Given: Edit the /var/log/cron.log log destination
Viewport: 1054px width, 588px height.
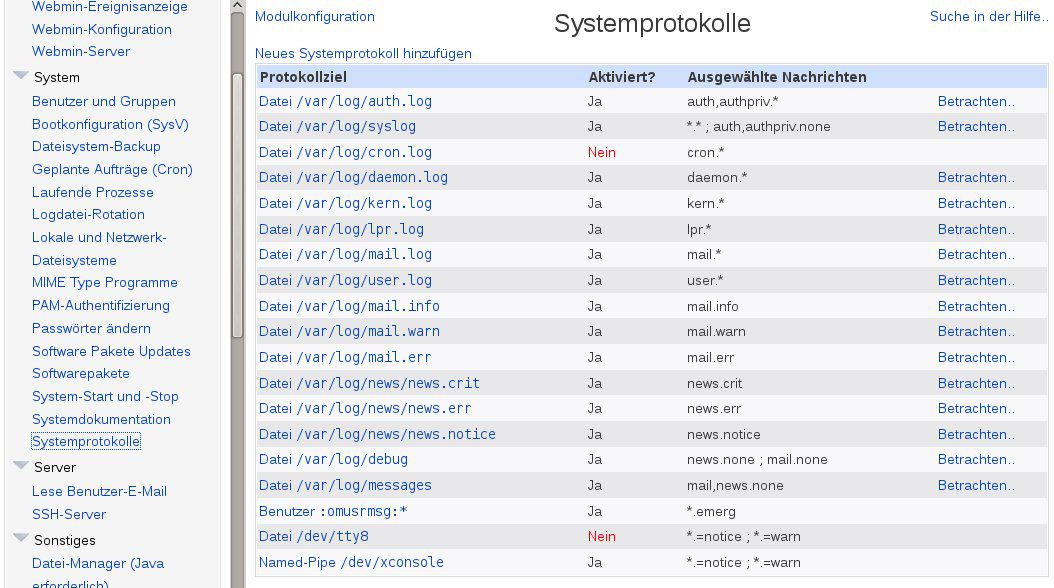Looking at the screenshot, I should 345,153.
